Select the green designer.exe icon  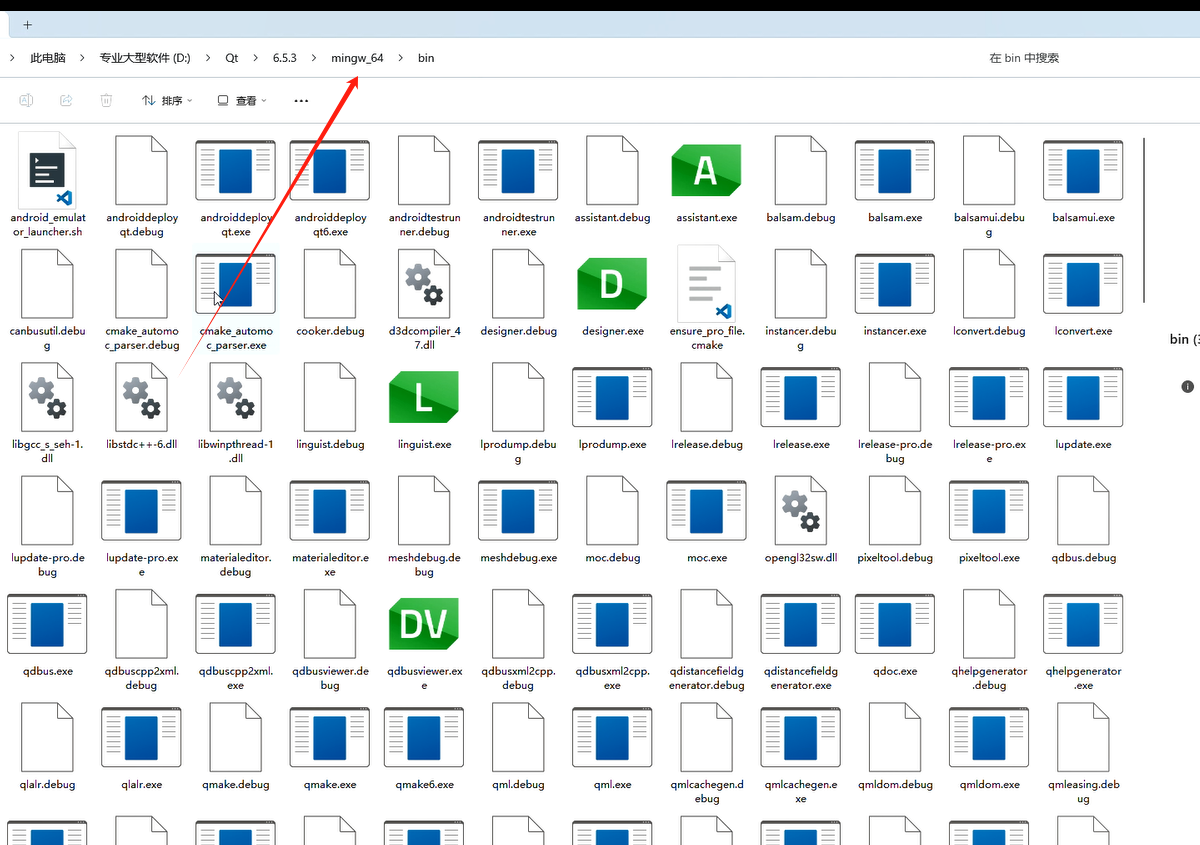pyautogui.click(x=612, y=284)
